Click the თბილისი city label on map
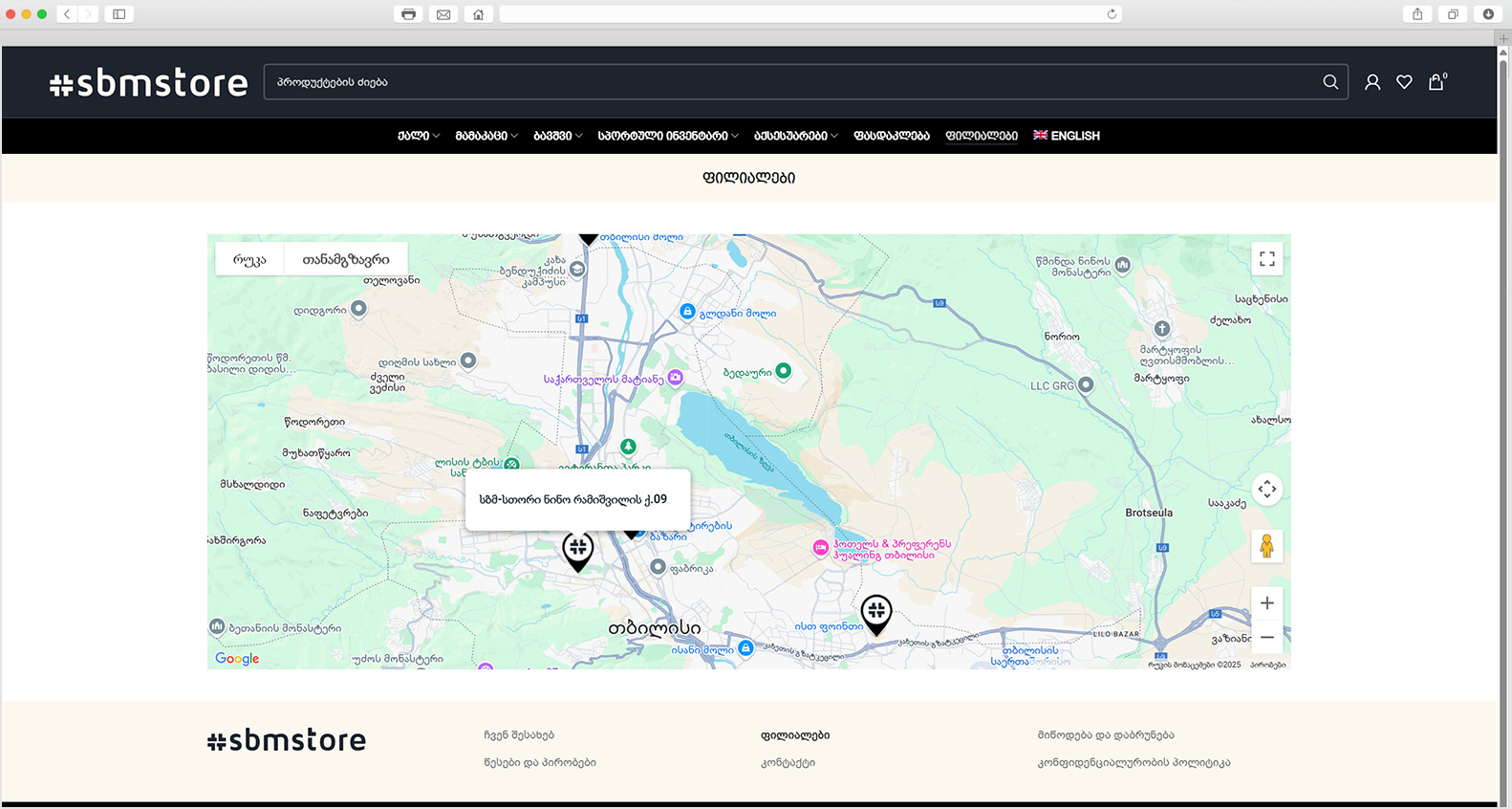Image resolution: width=1512 pixels, height=809 pixels. click(x=655, y=628)
